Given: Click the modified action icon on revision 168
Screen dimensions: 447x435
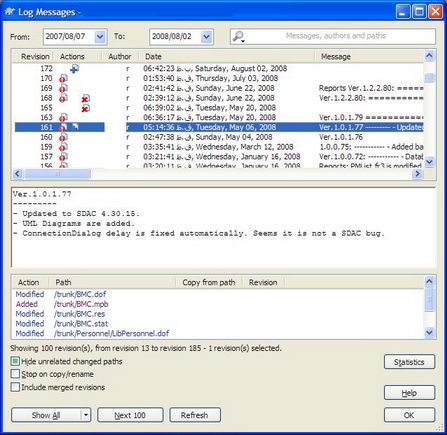Looking at the screenshot, I should pyautogui.click(x=63, y=98).
